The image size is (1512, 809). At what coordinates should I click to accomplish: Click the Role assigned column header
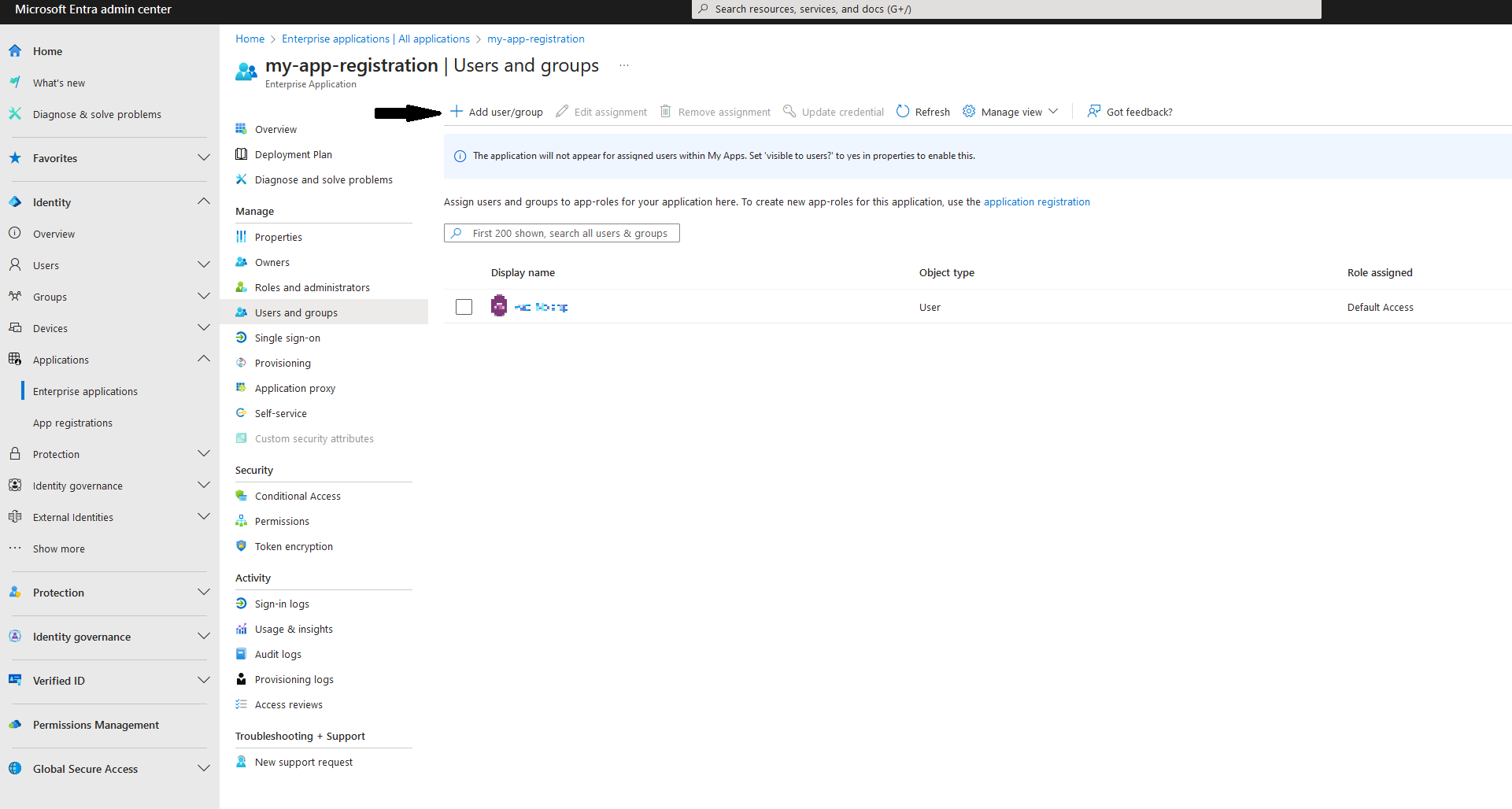click(x=1380, y=272)
